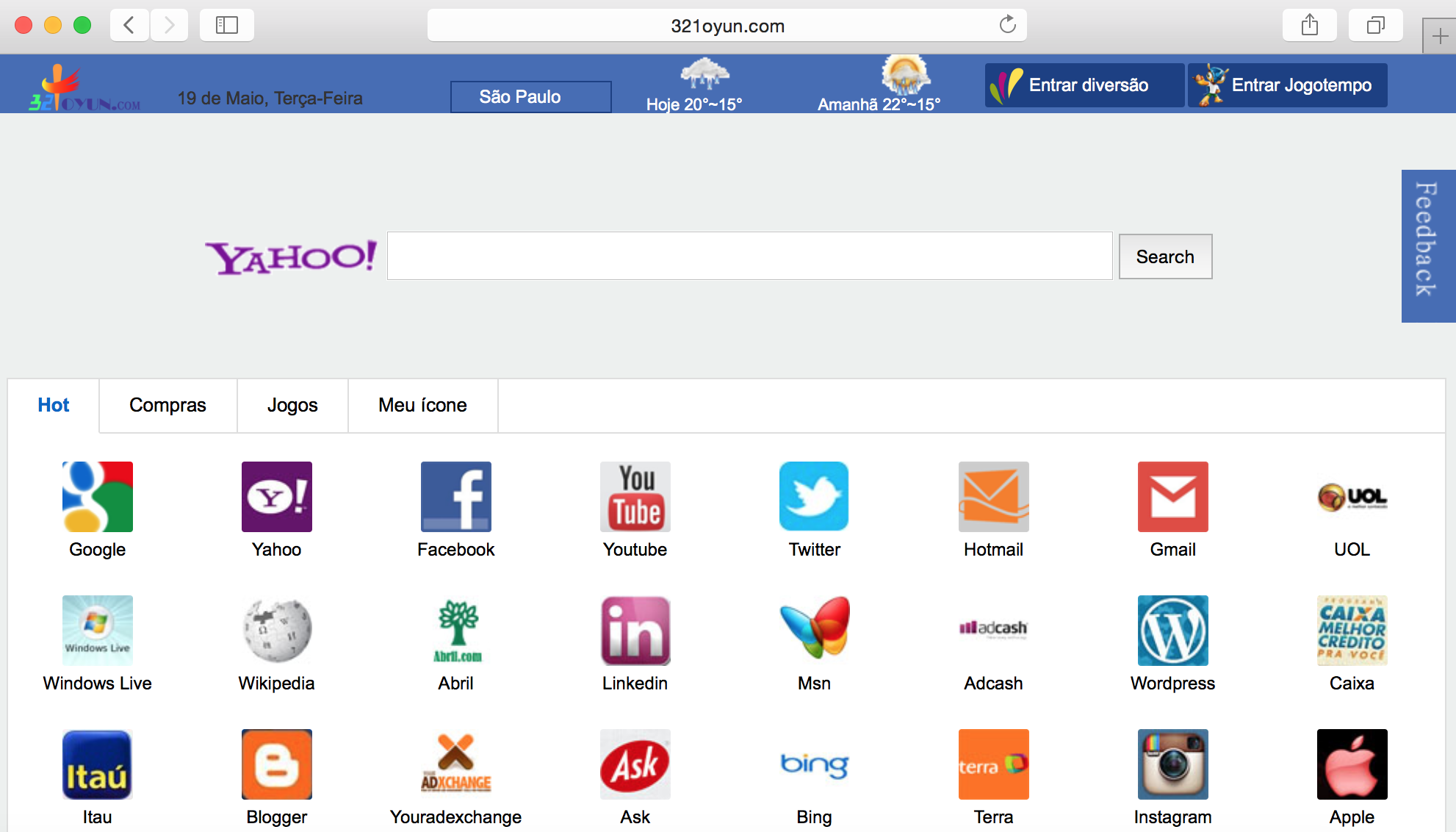Viewport: 1456px width, 832px height.
Task: Toggle the Safari sidebar button
Action: (226, 26)
